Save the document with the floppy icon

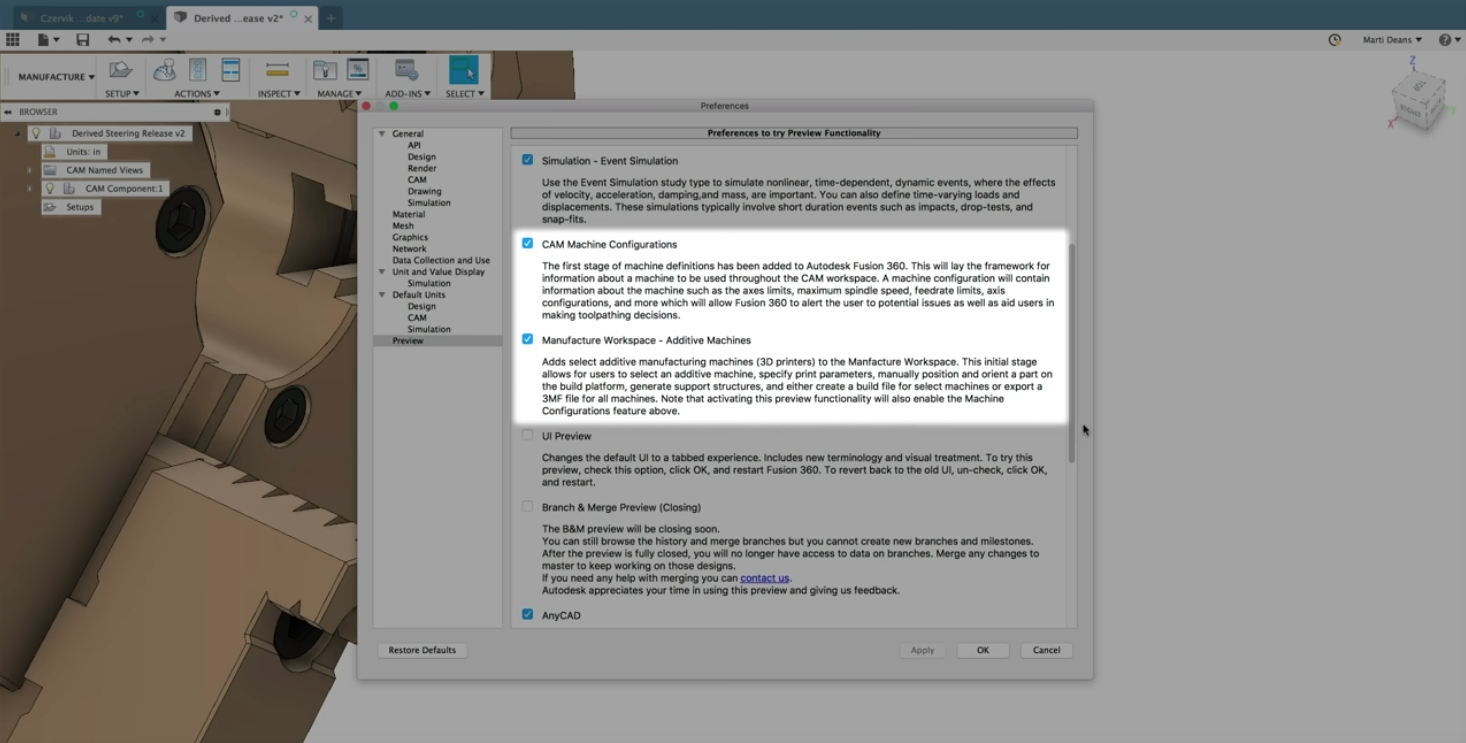pos(83,40)
